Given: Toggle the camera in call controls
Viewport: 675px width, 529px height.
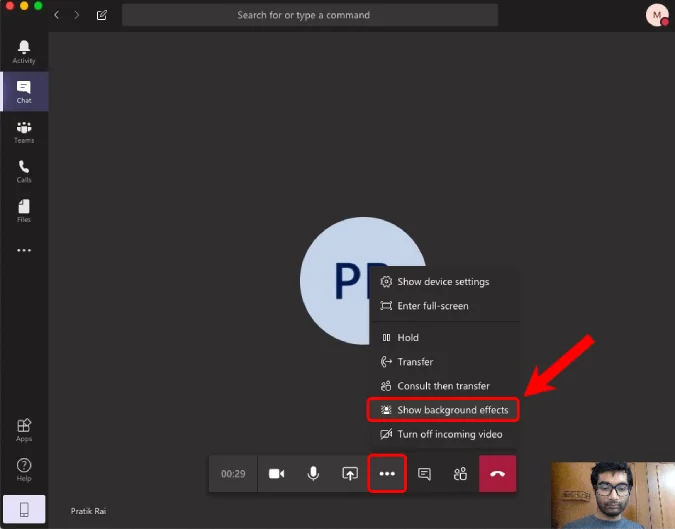Looking at the screenshot, I should click(276, 473).
